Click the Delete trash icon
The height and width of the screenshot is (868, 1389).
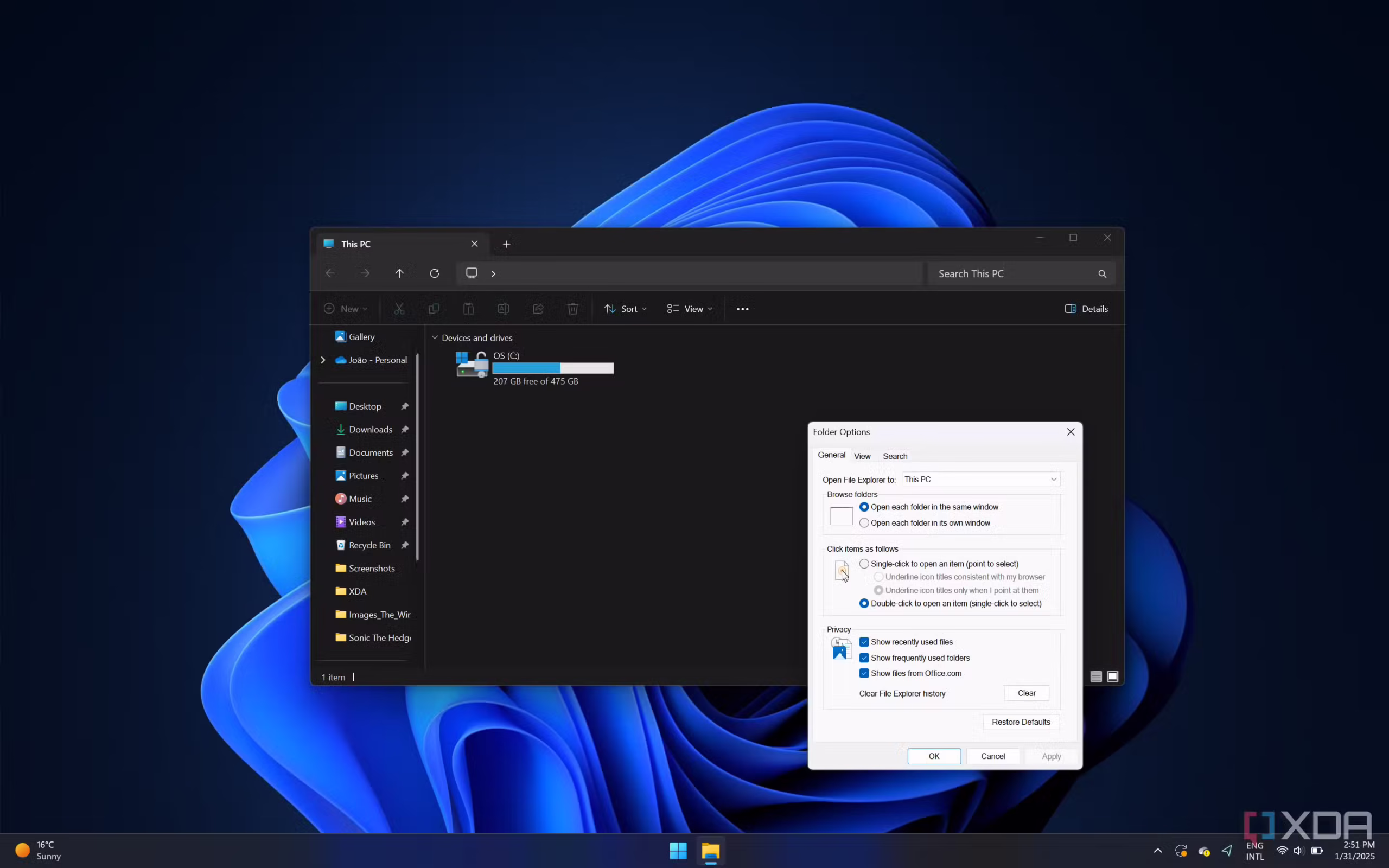pyautogui.click(x=572, y=308)
